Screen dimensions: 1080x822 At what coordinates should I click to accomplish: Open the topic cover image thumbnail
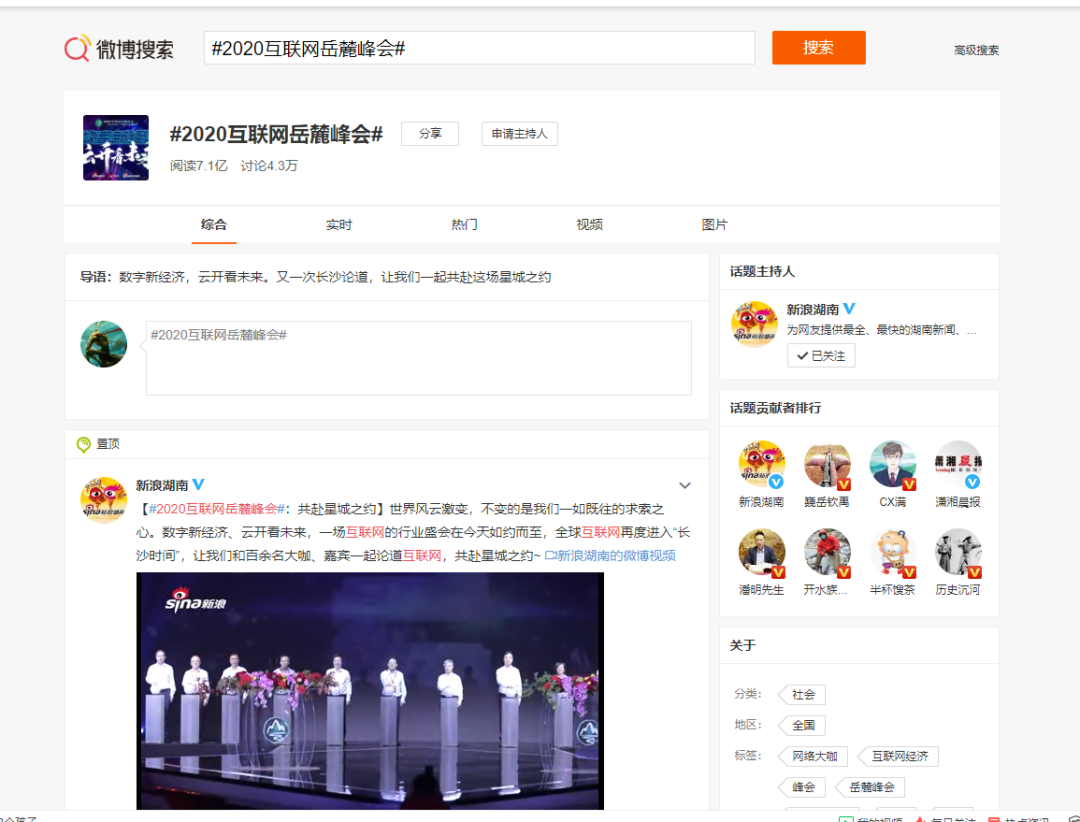pos(116,147)
